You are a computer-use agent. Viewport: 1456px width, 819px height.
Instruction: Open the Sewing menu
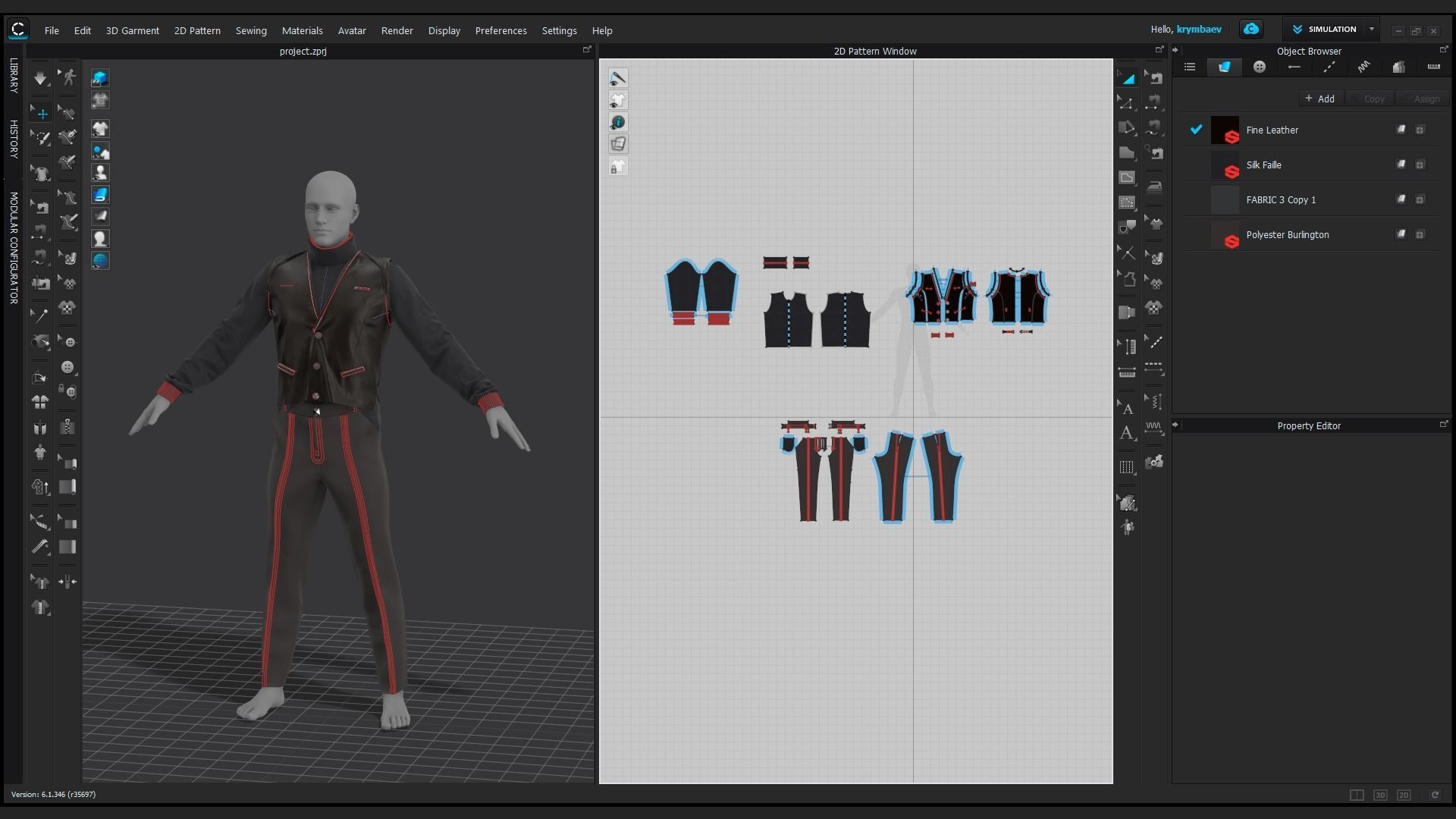click(x=251, y=30)
